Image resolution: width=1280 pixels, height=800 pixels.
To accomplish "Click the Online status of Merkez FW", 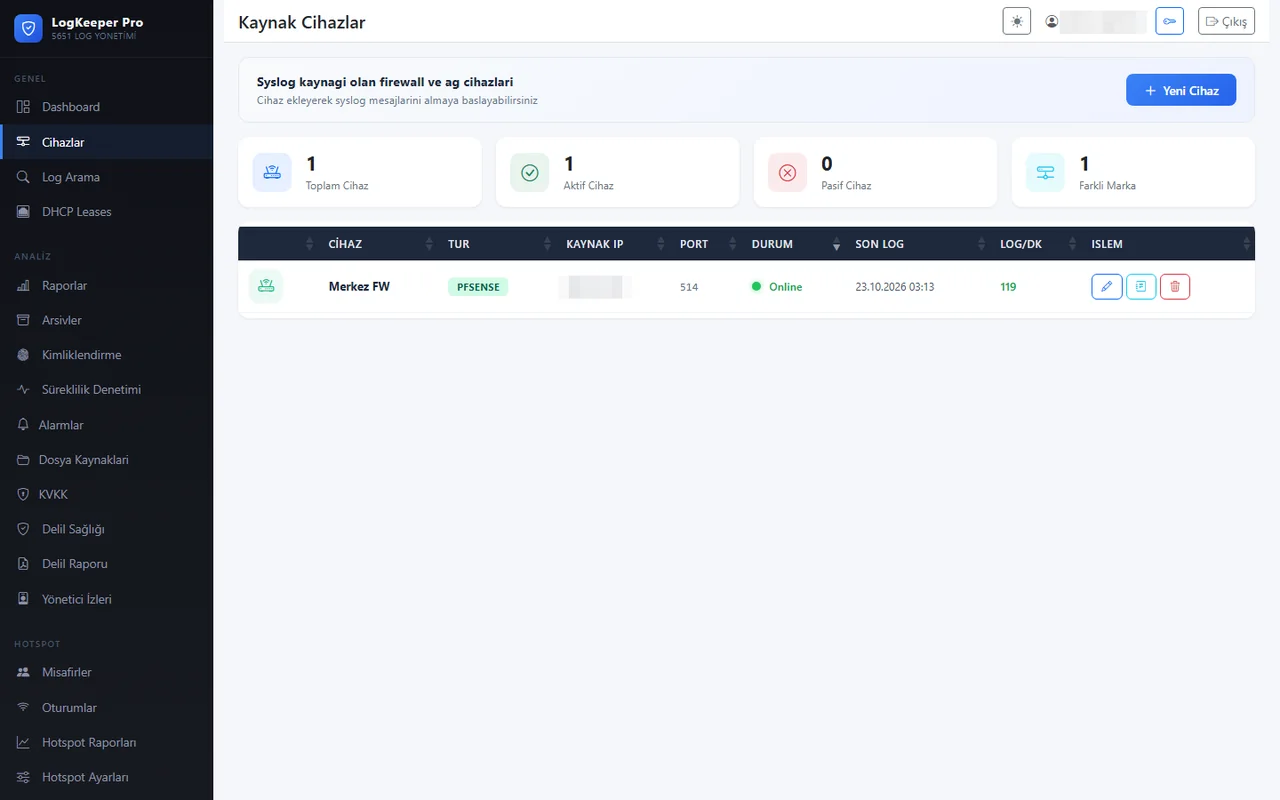I will coord(777,287).
